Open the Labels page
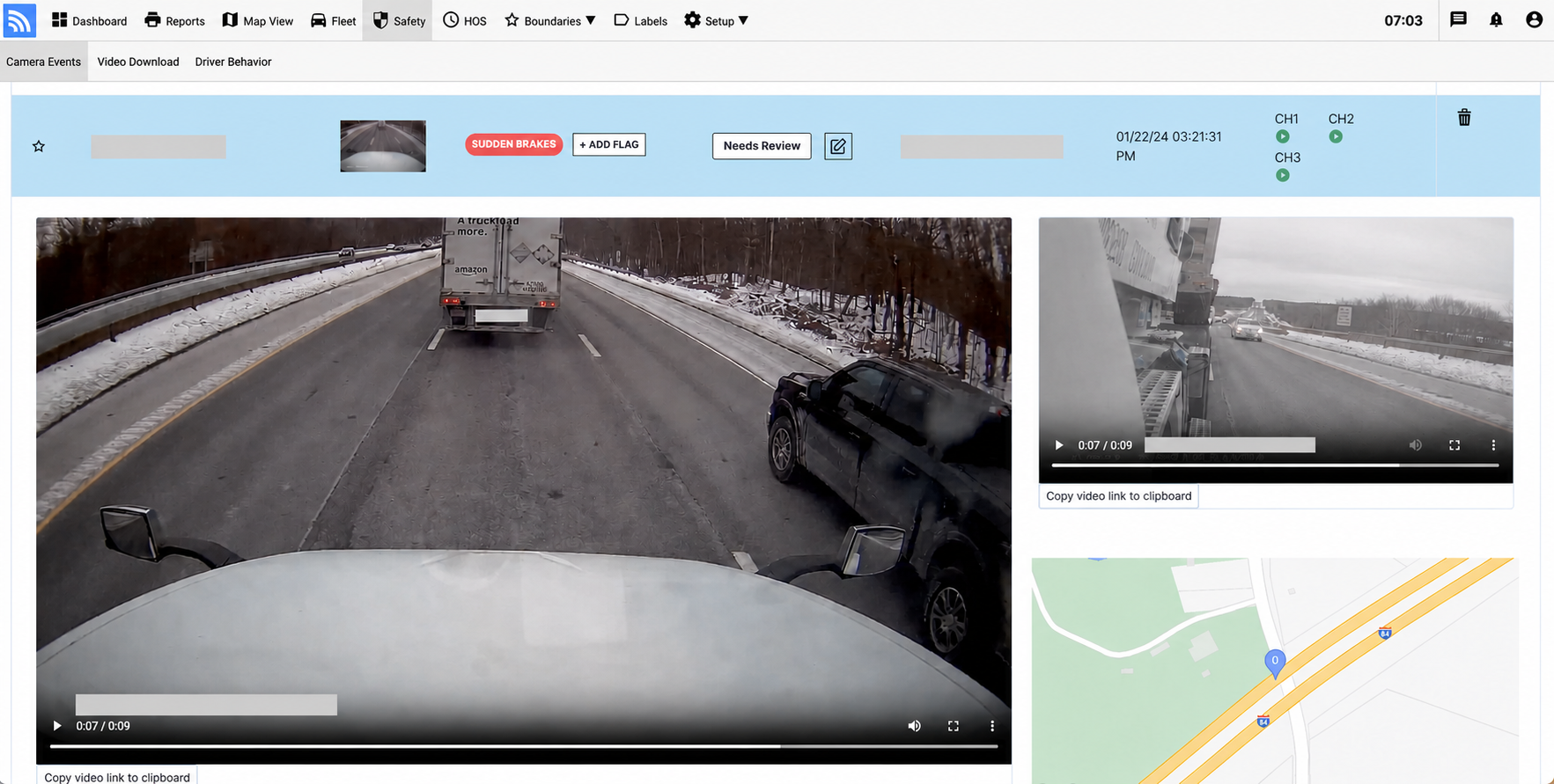 (x=640, y=20)
